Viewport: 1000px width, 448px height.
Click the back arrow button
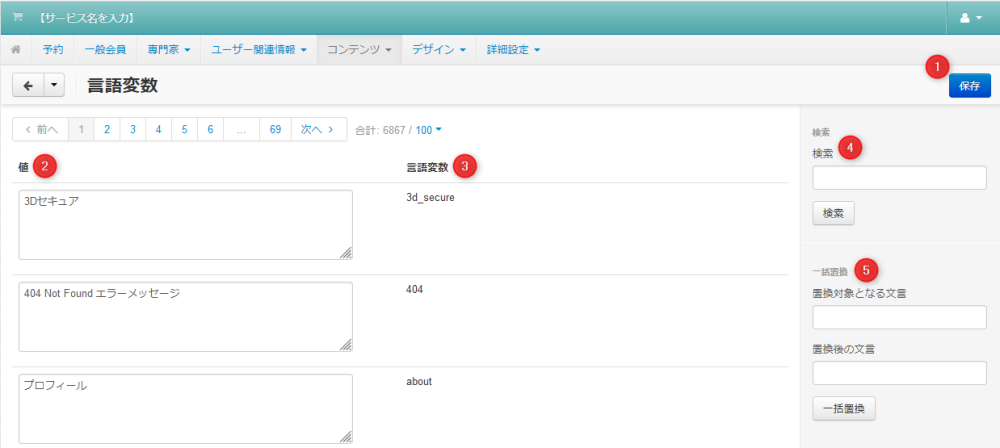coord(28,86)
